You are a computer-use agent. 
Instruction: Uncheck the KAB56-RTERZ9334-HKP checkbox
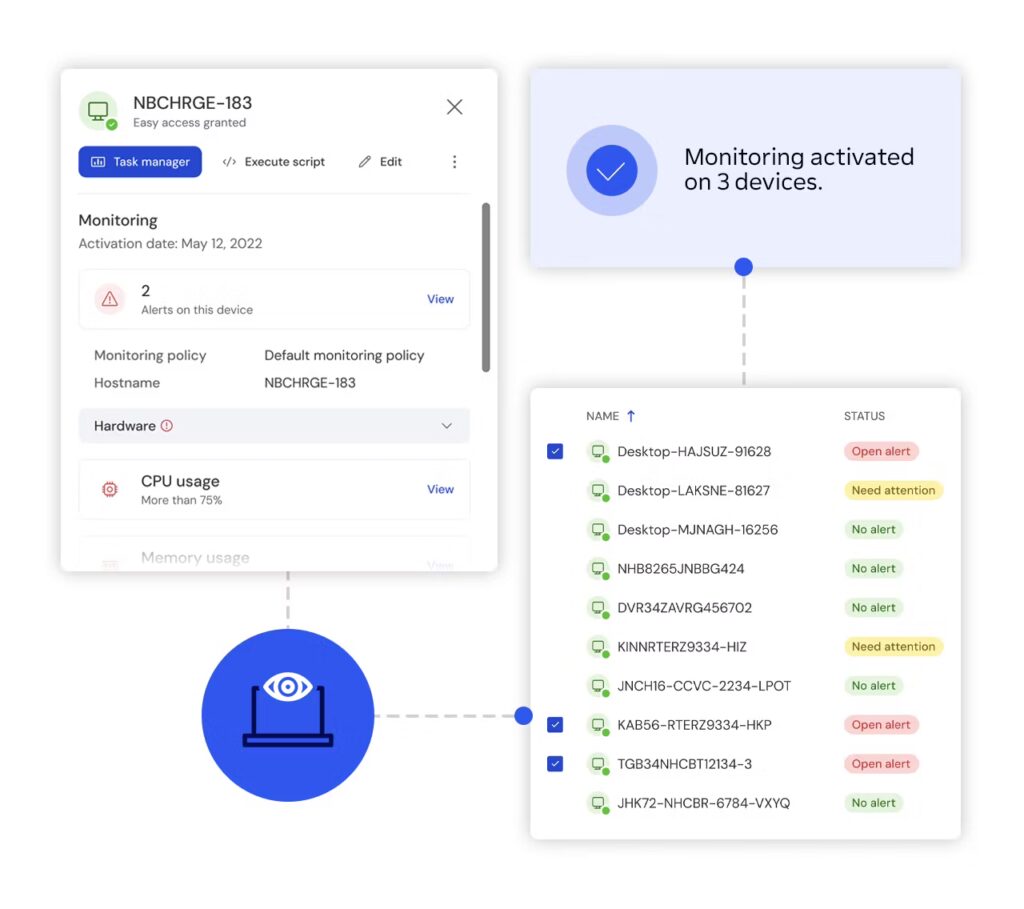(x=555, y=725)
